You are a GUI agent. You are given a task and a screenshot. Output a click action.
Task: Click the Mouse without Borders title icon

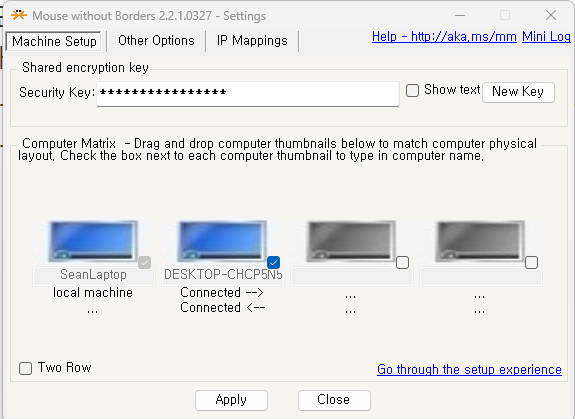click(x=18, y=15)
